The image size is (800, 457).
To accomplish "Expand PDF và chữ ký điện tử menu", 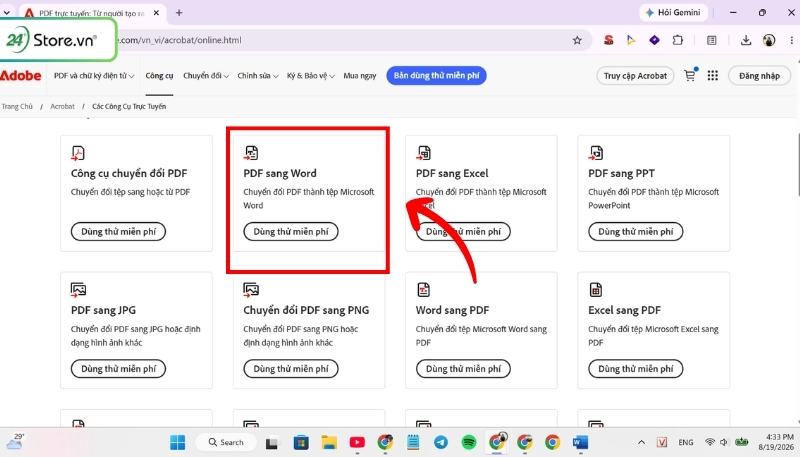I will (x=94, y=75).
